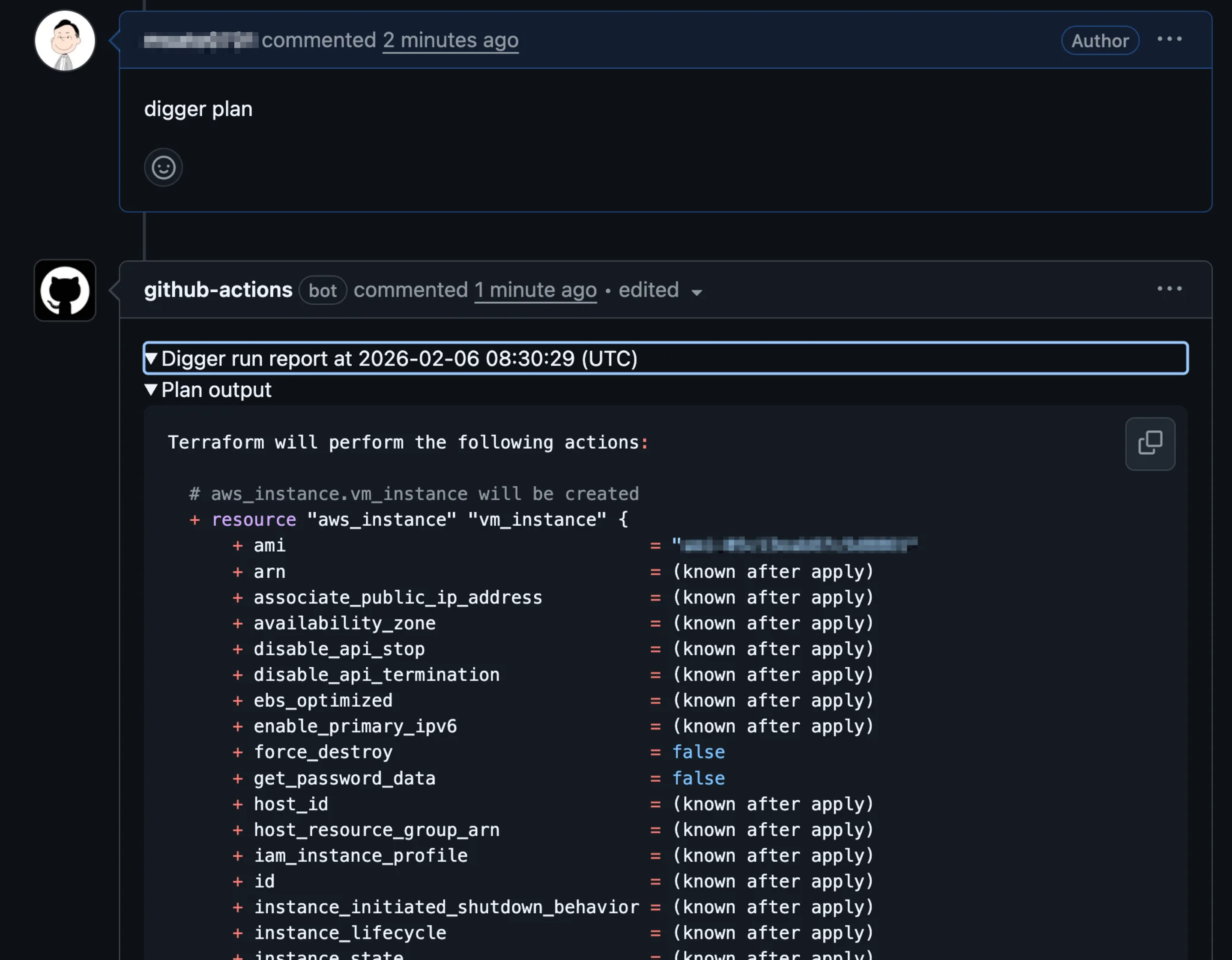Image resolution: width=1232 pixels, height=960 pixels.
Task: Click the 'digger plan' comment text
Action: [198, 109]
